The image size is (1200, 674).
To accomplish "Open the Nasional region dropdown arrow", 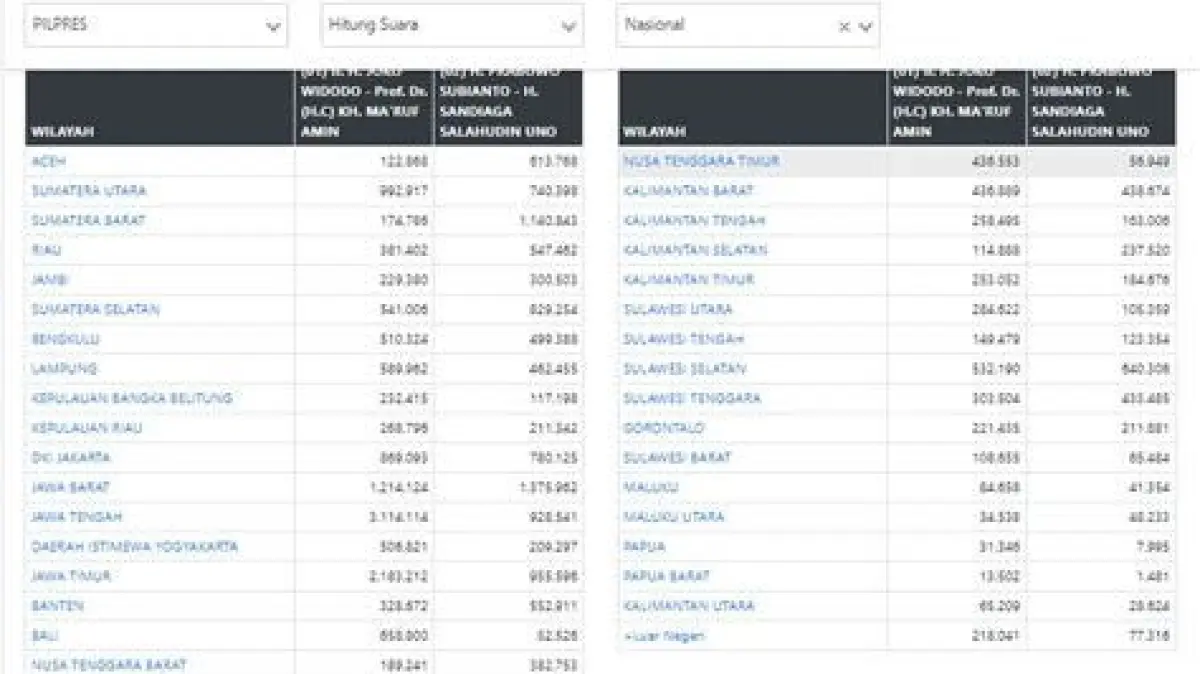I will (866, 27).
